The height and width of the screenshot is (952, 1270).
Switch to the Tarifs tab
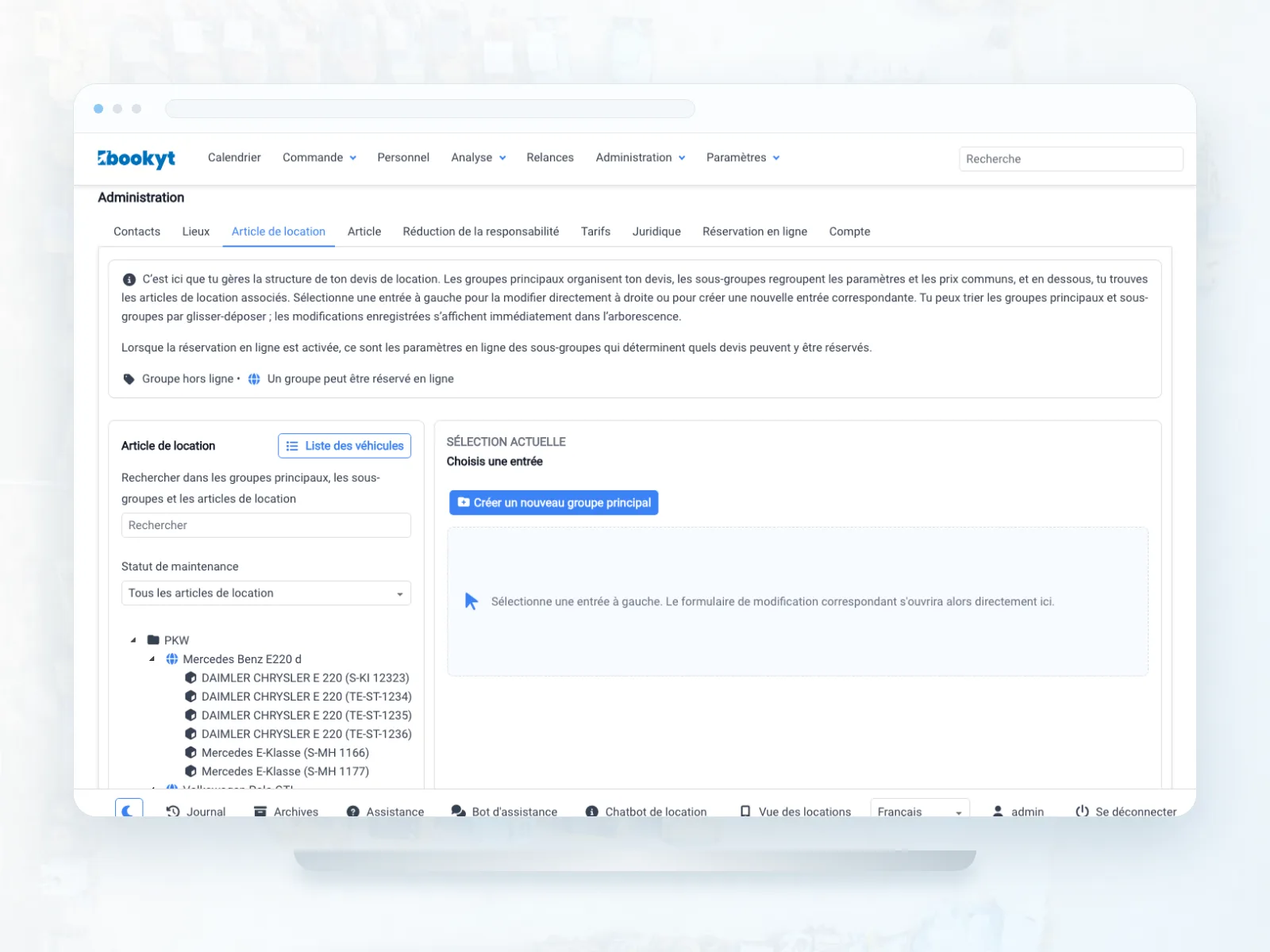(595, 232)
